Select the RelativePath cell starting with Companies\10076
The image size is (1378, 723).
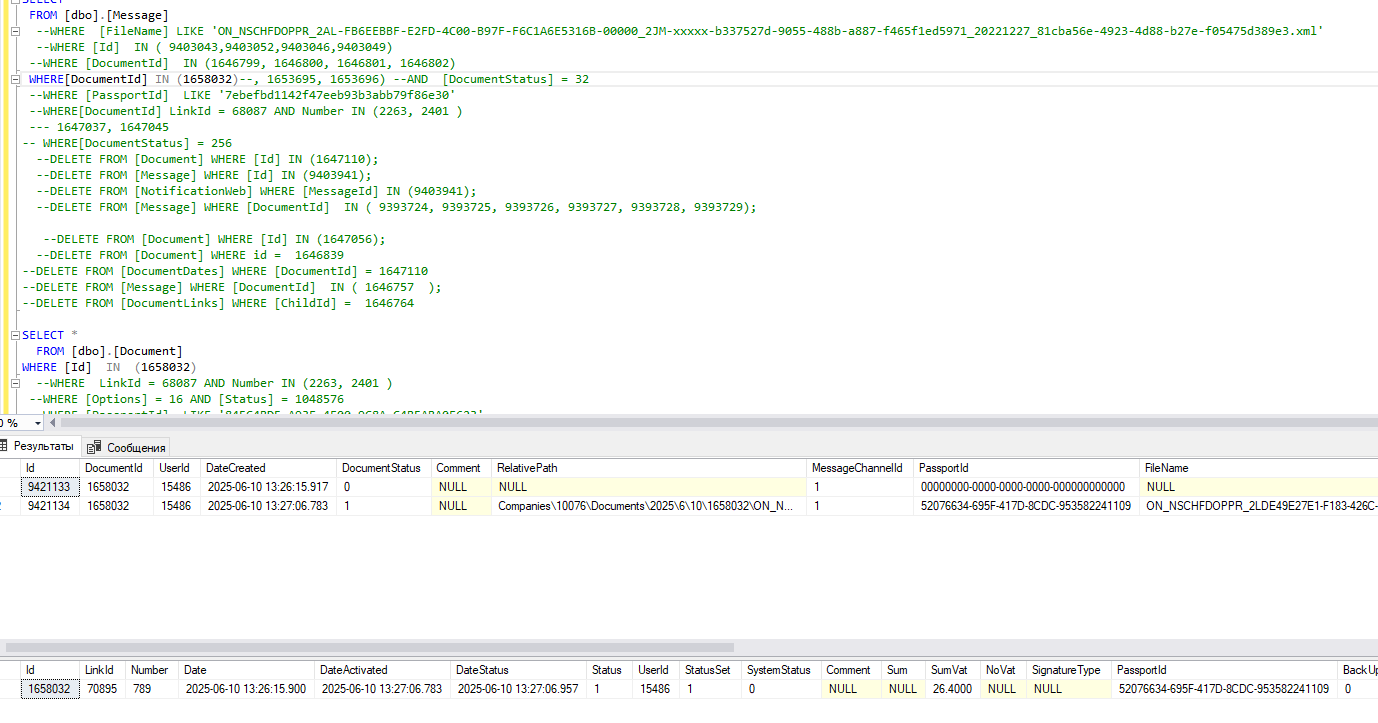point(650,506)
